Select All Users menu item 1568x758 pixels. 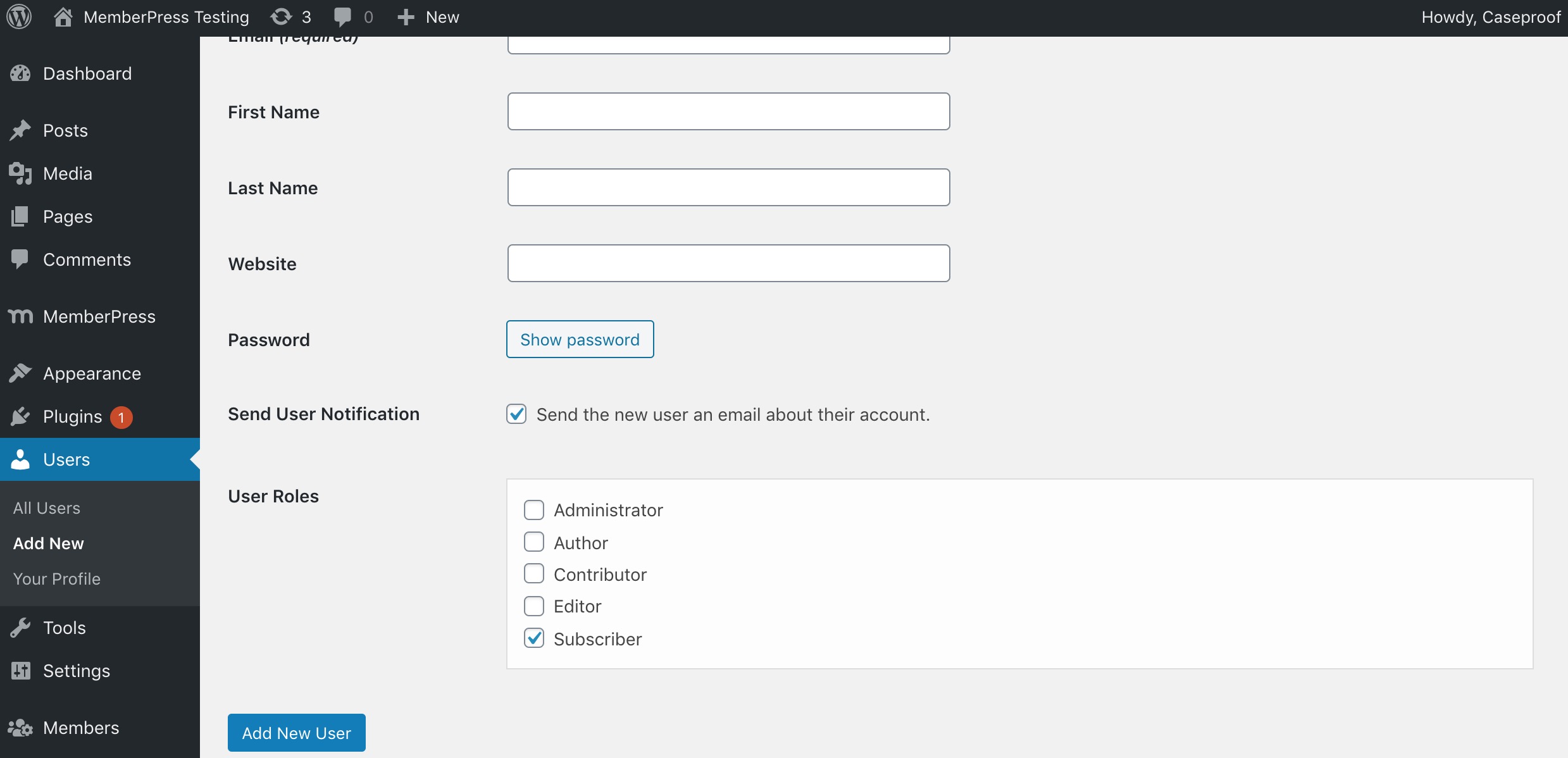point(46,507)
